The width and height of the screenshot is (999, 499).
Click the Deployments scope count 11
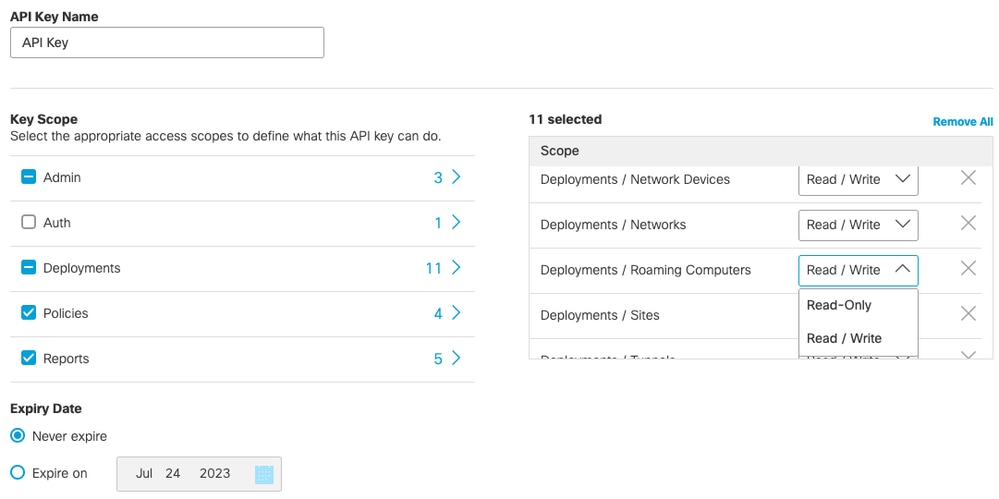(x=434, y=268)
